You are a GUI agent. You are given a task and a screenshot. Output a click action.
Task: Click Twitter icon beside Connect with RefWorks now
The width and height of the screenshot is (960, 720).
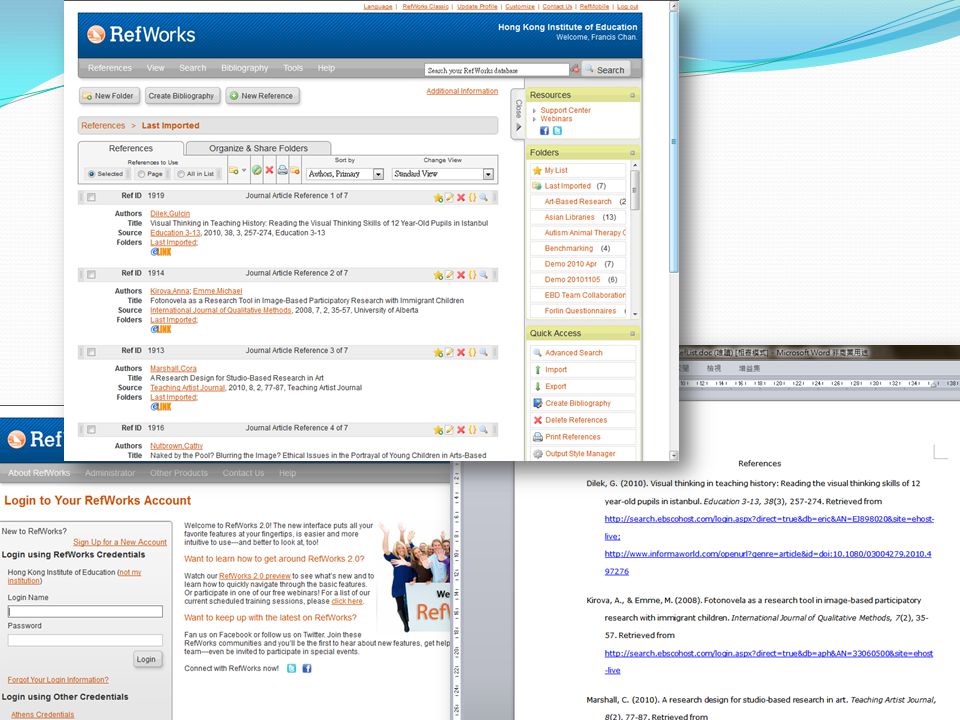point(291,669)
